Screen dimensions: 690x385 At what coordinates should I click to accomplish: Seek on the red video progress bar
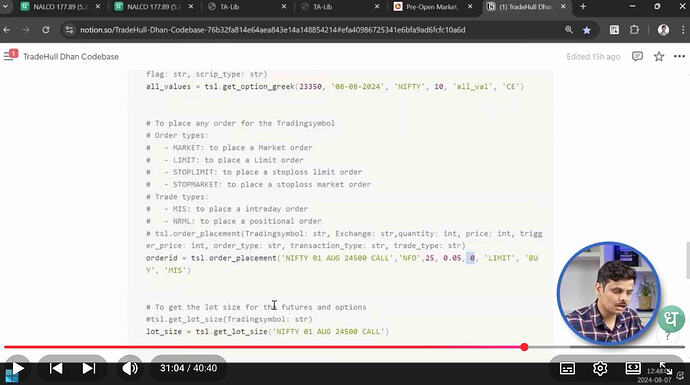click(264, 347)
